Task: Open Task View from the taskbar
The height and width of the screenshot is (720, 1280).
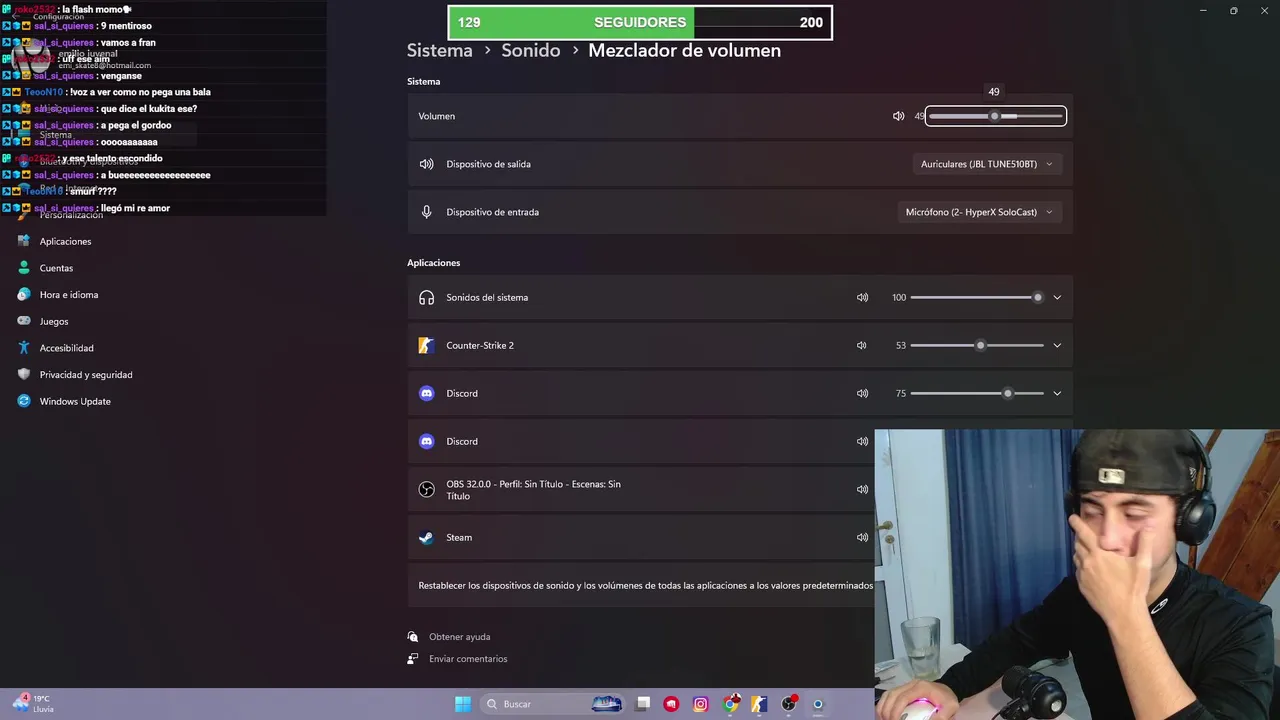Action: (643, 704)
